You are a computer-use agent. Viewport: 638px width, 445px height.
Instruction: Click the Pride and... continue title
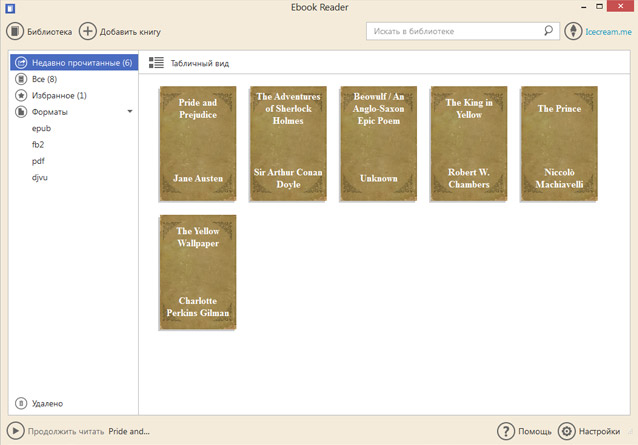129,431
